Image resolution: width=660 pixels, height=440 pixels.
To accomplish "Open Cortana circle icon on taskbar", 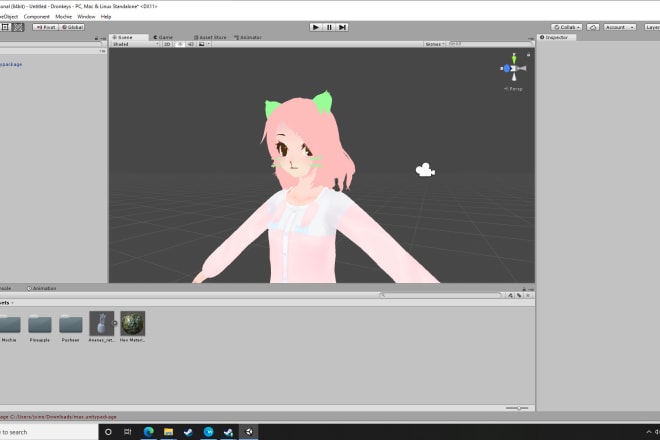I will click(108, 432).
